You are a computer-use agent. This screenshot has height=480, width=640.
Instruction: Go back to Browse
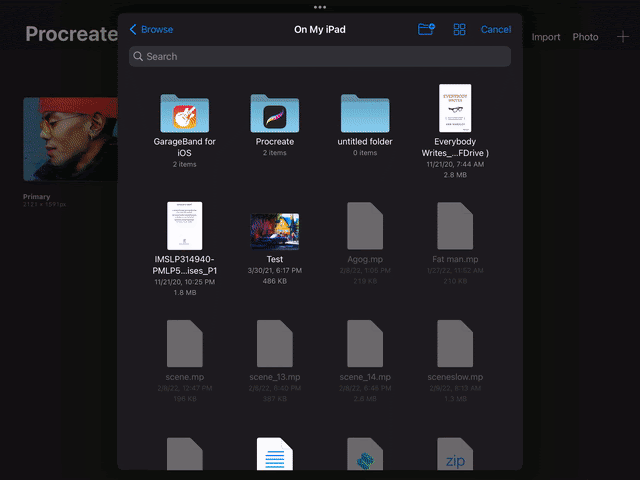[x=151, y=30]
